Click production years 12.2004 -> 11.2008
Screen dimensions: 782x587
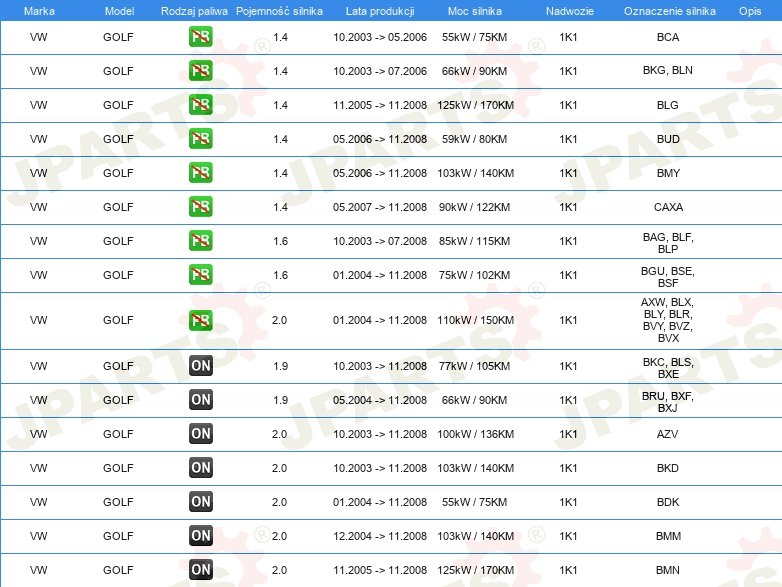pyautogui.click(x=380, y=536)
